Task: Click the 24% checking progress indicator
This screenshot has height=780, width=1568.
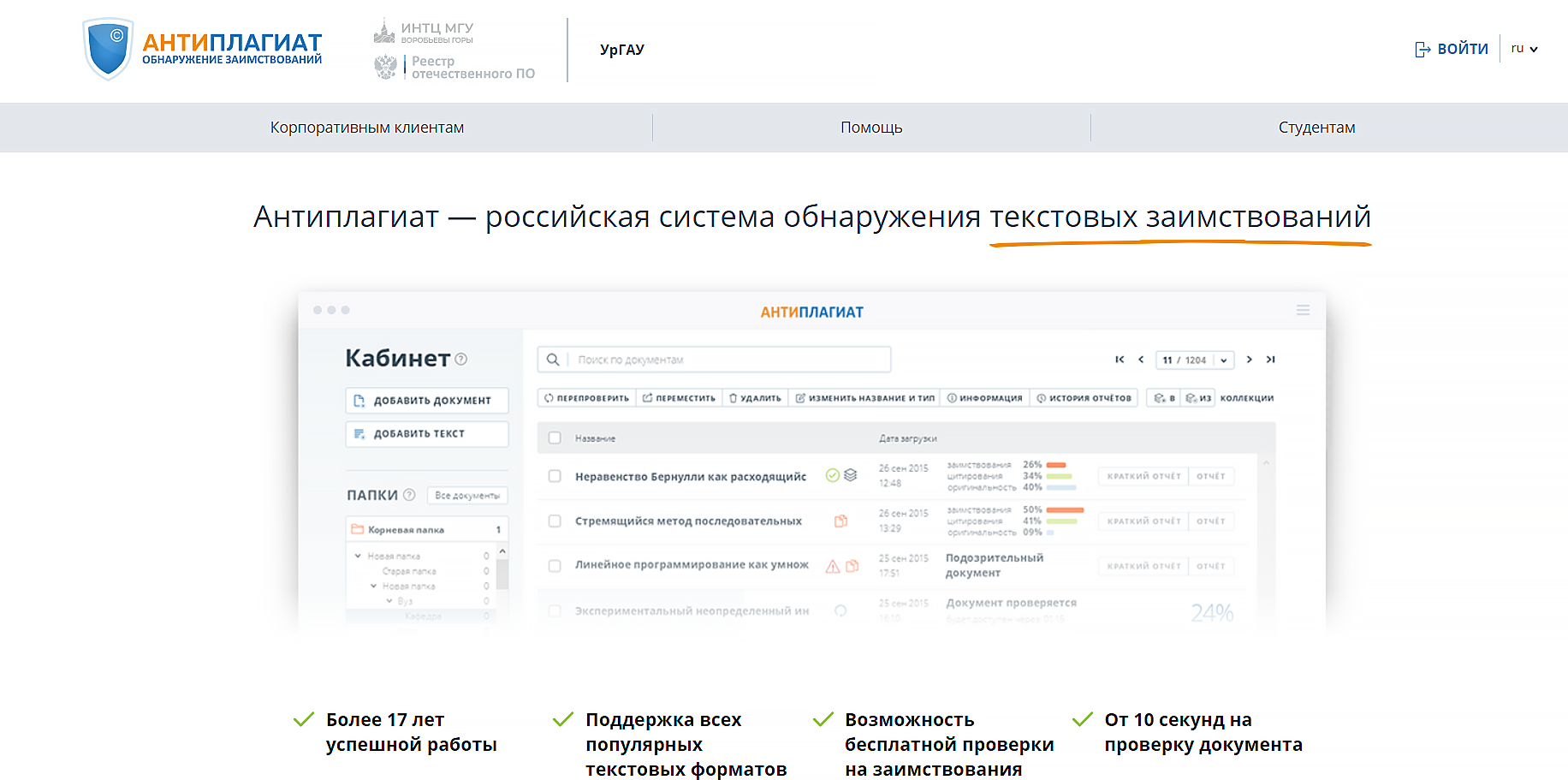Action: pyautogui.click(x=1212, y=612)
